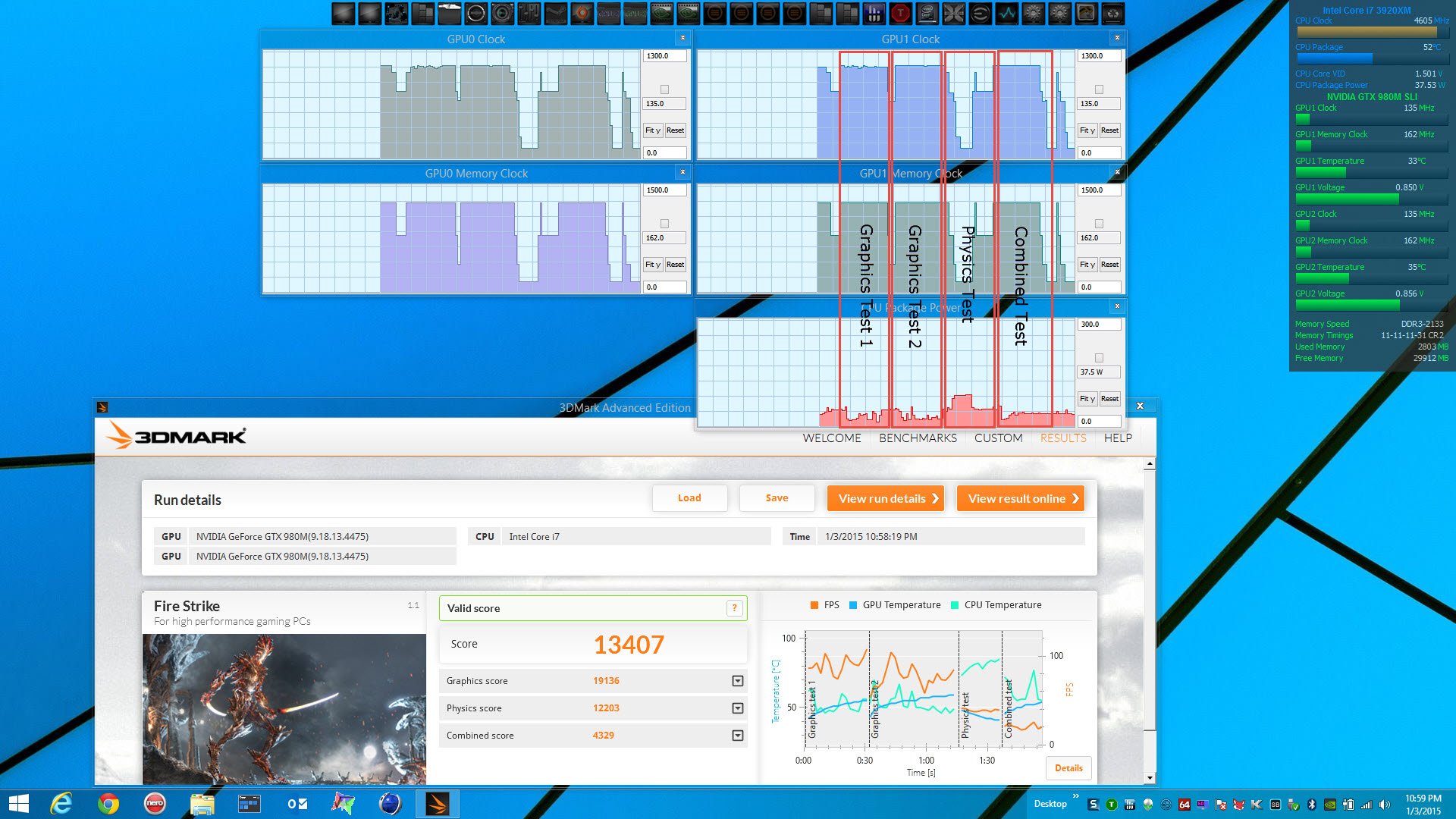Click the 3DMark scrollbar down arrow
The width and height of the screenshot is (1456, 819).
(1150, 778)
